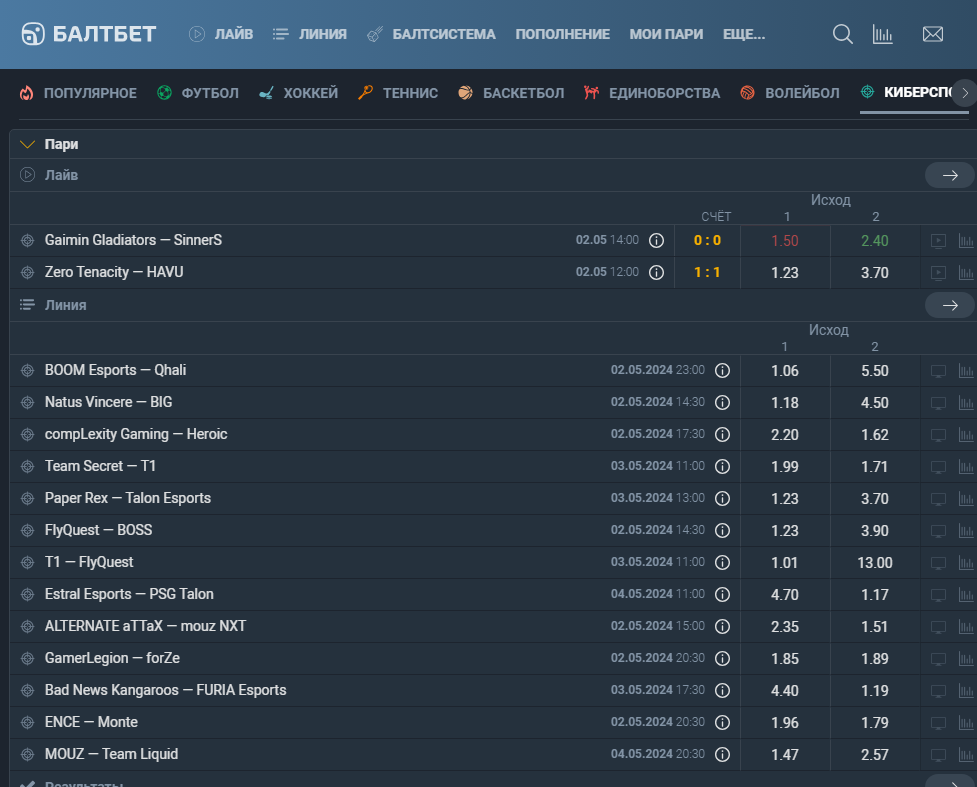Pick HAVU odds 3.70 in Zero Tenacity match
The width and height of the screenshot is (977, 787).
click(875, 272)
